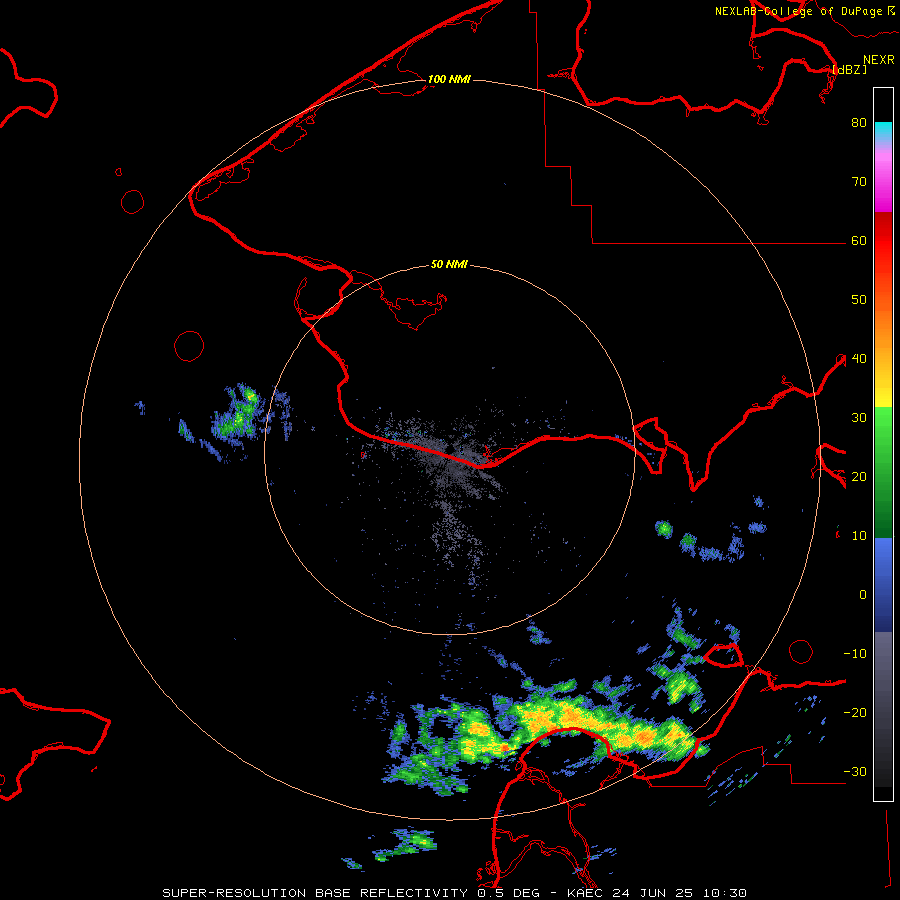This screenshot has width=900, height=900.
Task: Click the -10 value on dBZ scale
Action: coord(855,654)
